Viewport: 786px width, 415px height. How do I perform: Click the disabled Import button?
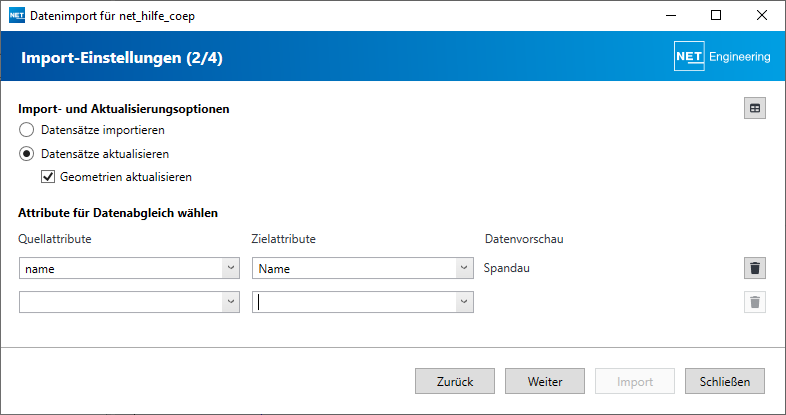point(635,381)
